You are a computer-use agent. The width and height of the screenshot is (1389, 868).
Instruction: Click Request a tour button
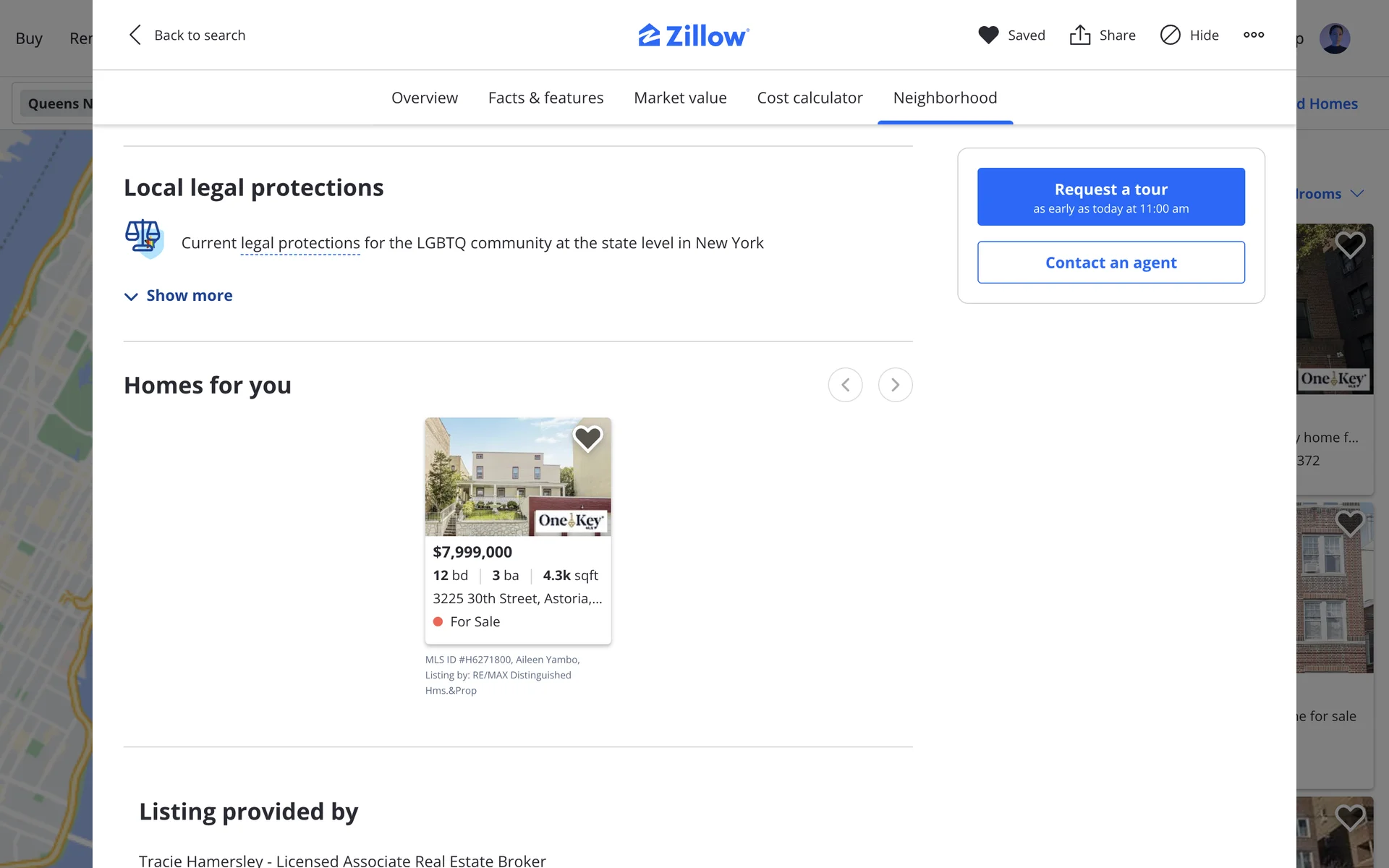(x=1110, y=197)
